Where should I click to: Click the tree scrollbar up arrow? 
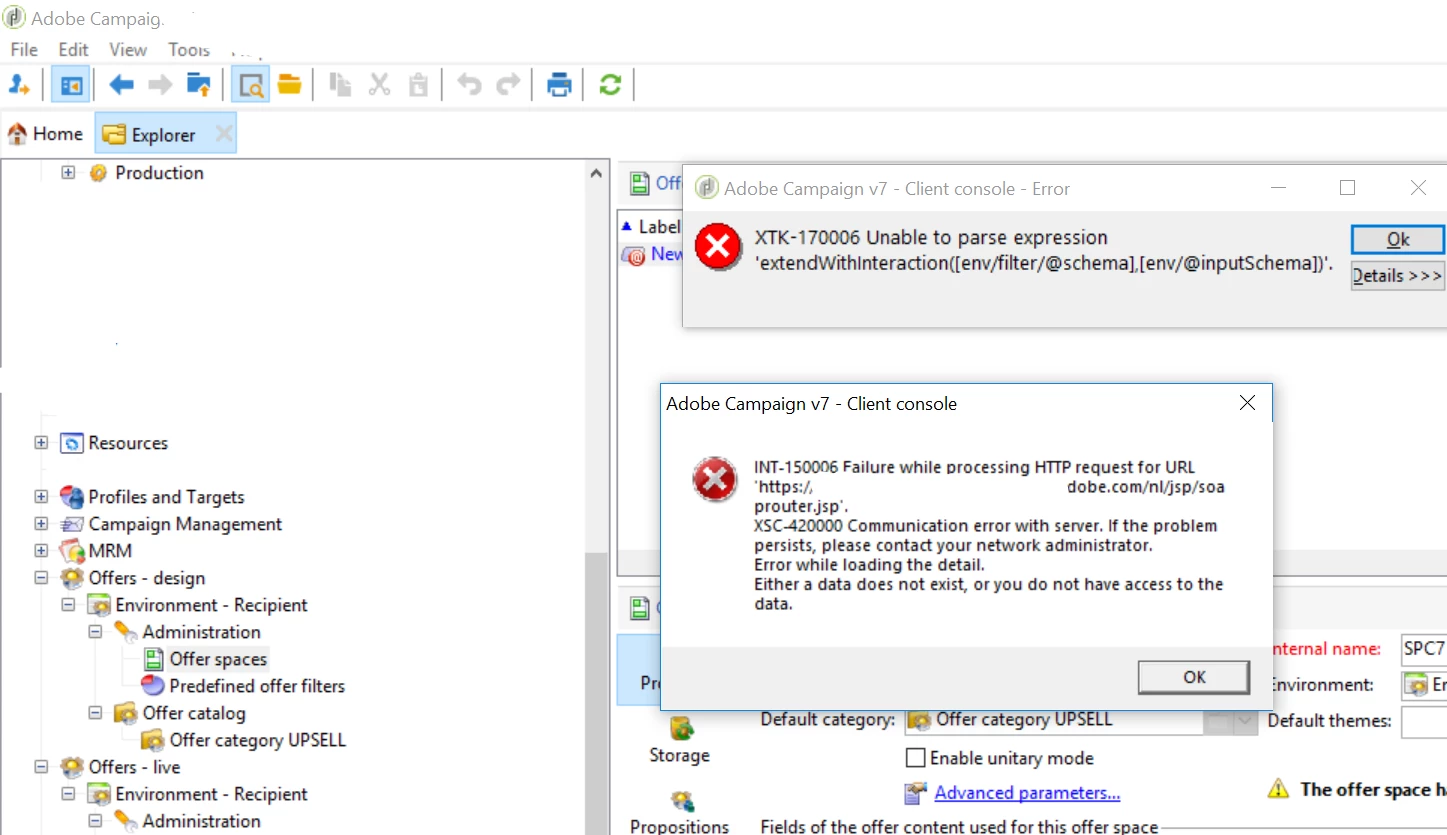pyautogui.click(x=597, y=173)
